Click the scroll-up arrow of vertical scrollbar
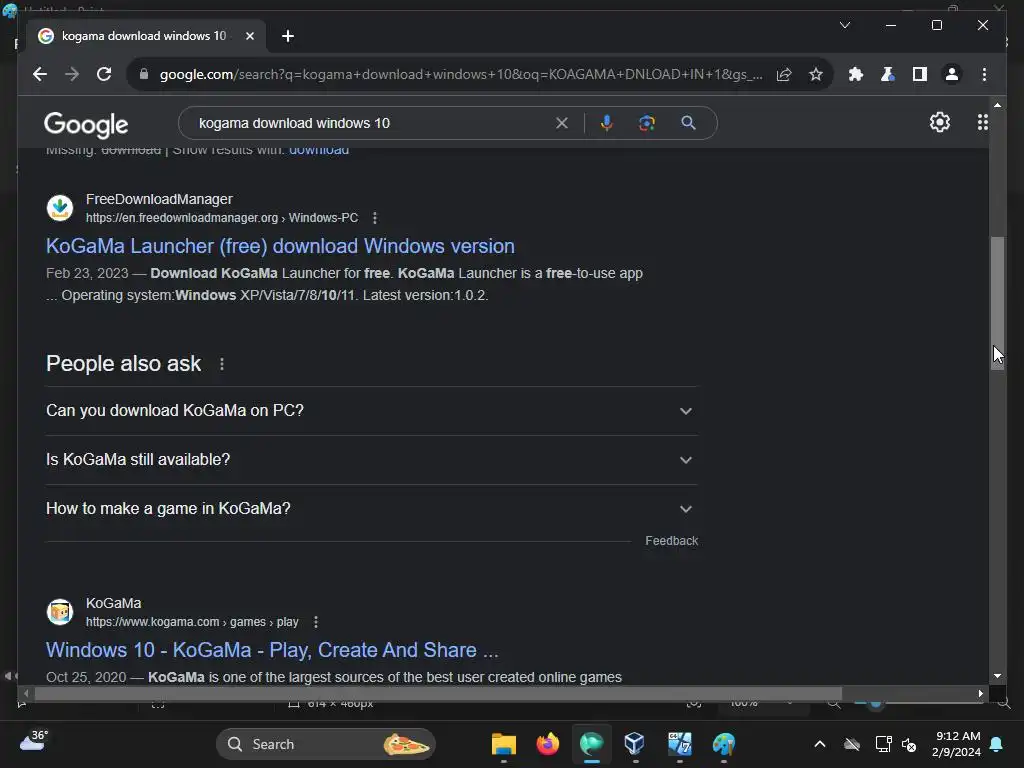 (997, 104)
